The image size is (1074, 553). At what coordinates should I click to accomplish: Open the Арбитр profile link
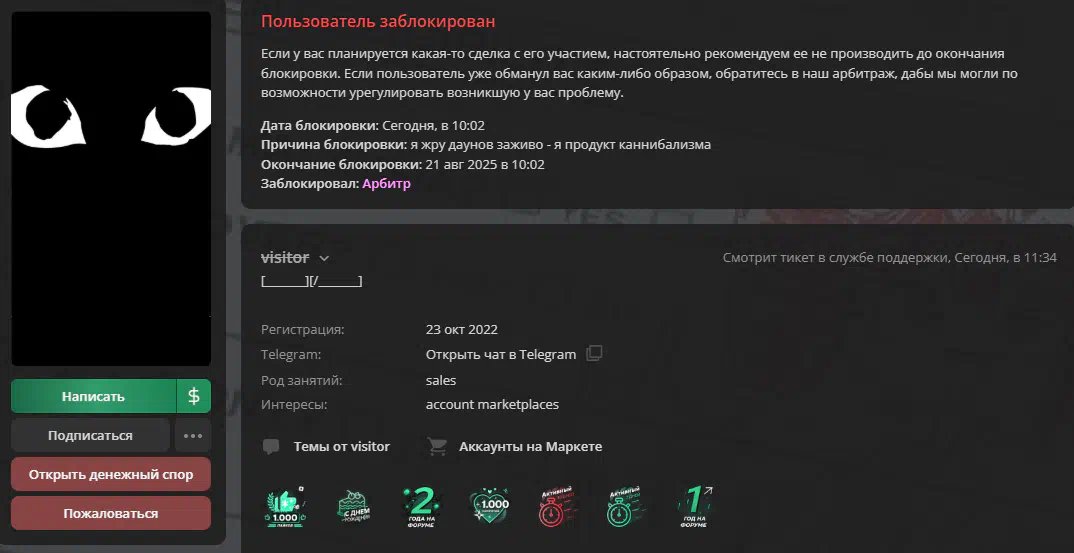386,184
